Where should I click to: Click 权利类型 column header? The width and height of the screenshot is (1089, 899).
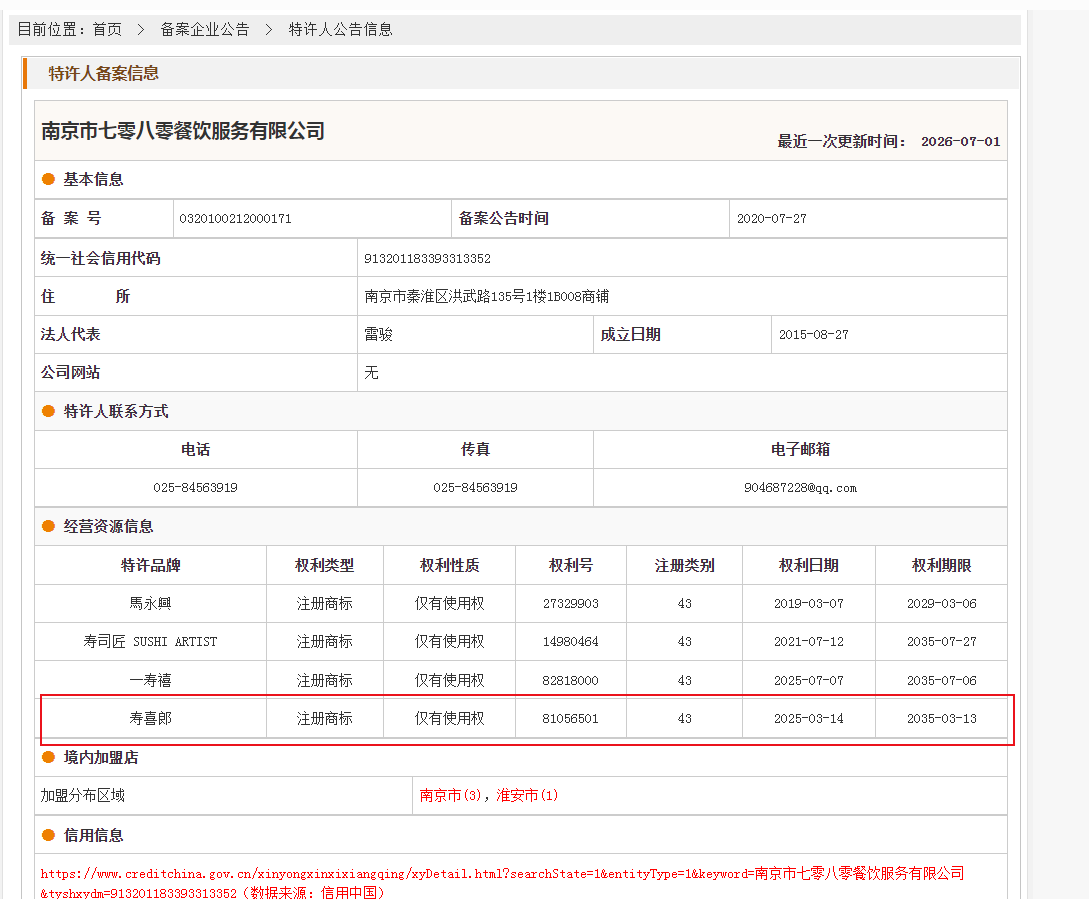pyautogui.click(x=324, y=566)
